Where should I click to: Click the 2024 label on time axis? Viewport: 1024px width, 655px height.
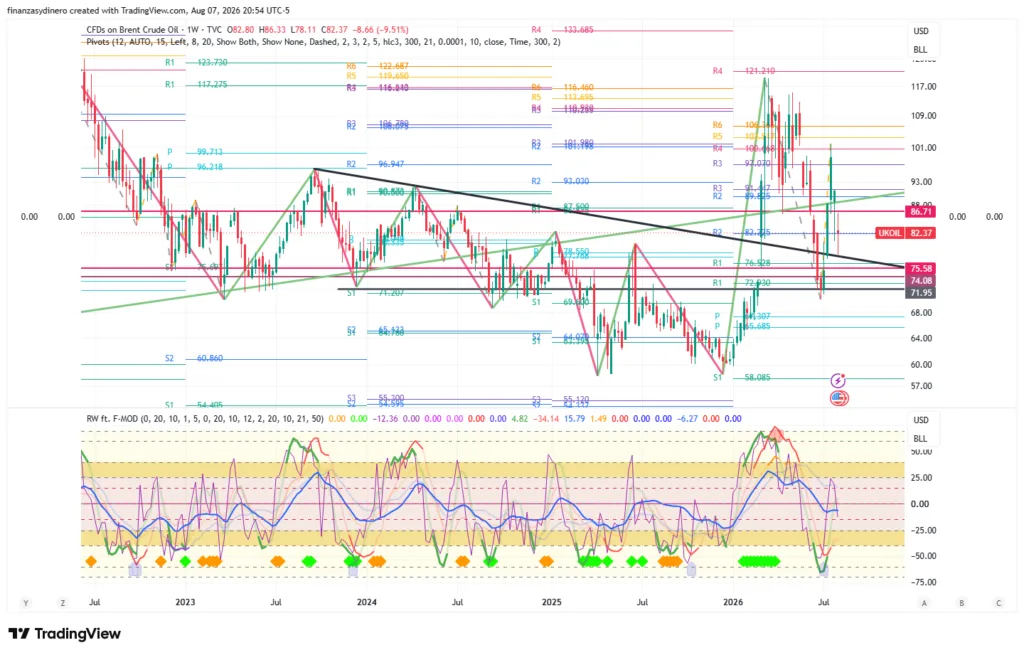(x=366, y=602)
